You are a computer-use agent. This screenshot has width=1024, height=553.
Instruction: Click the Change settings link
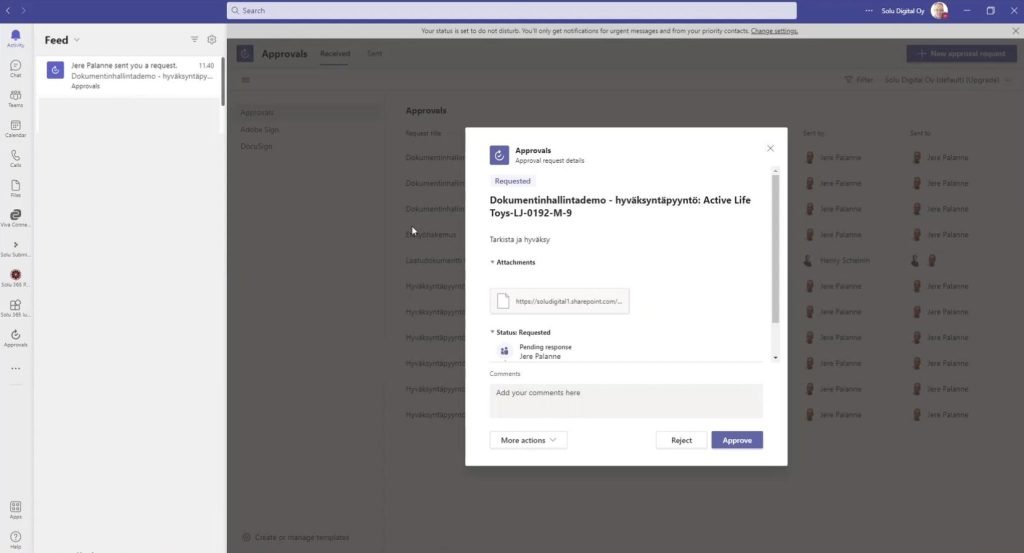[774, 31]
